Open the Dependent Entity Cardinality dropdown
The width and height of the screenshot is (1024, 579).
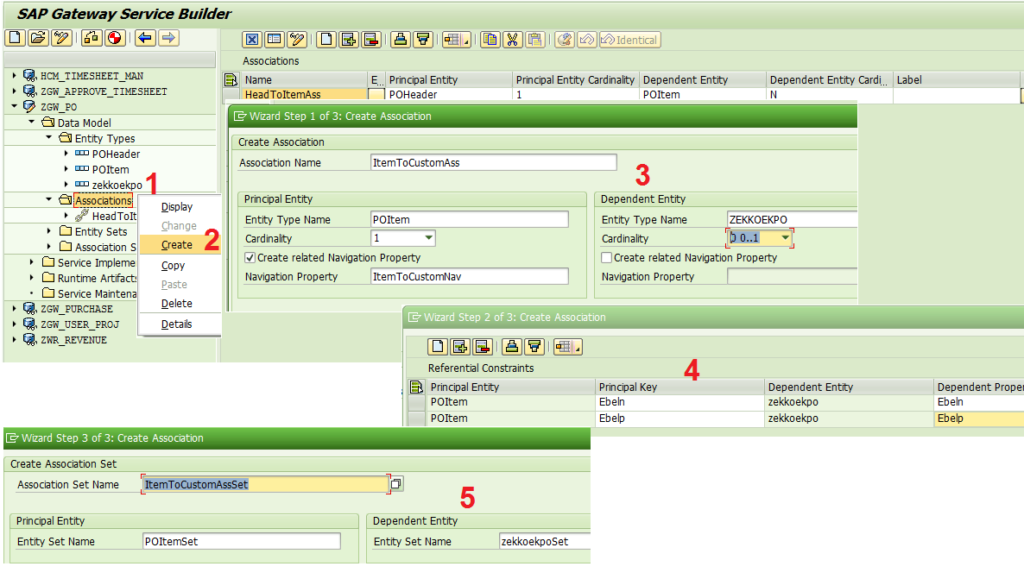point(785,238)
